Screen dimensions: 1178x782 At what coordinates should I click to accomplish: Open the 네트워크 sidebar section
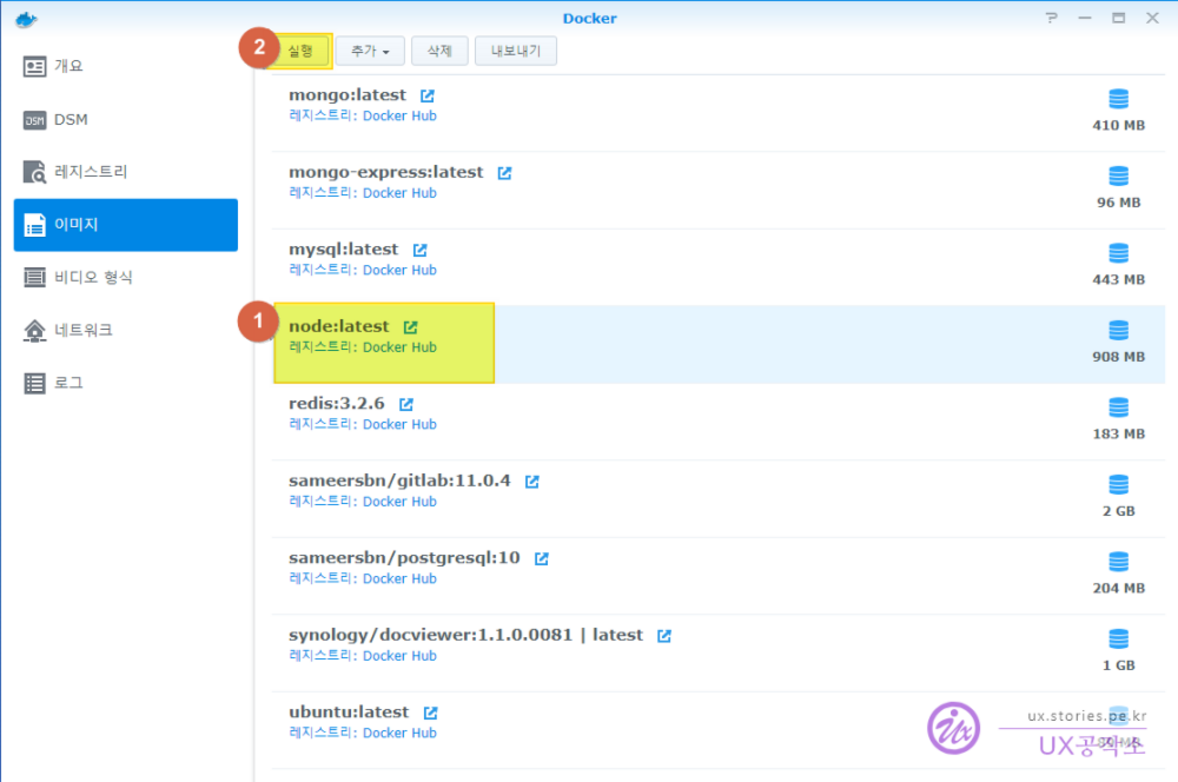click(x=83, y=330)
